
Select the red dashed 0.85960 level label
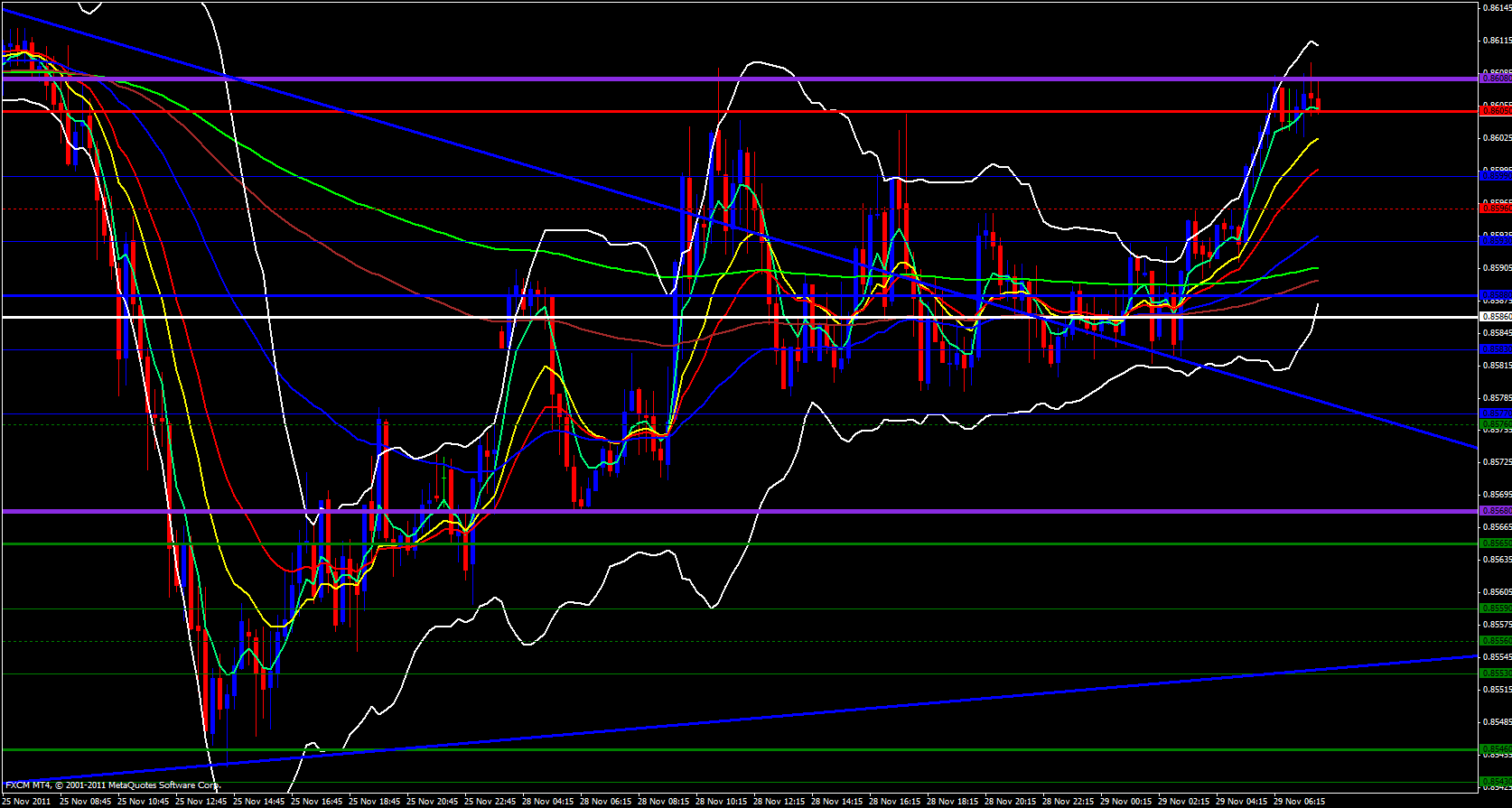pyautogui.click(x=1495, y=209)
